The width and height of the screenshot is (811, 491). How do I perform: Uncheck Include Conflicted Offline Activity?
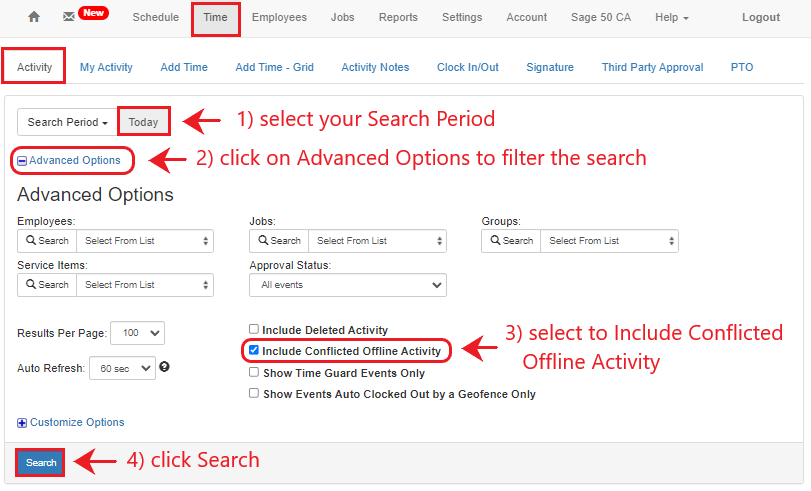pos(254,350)
